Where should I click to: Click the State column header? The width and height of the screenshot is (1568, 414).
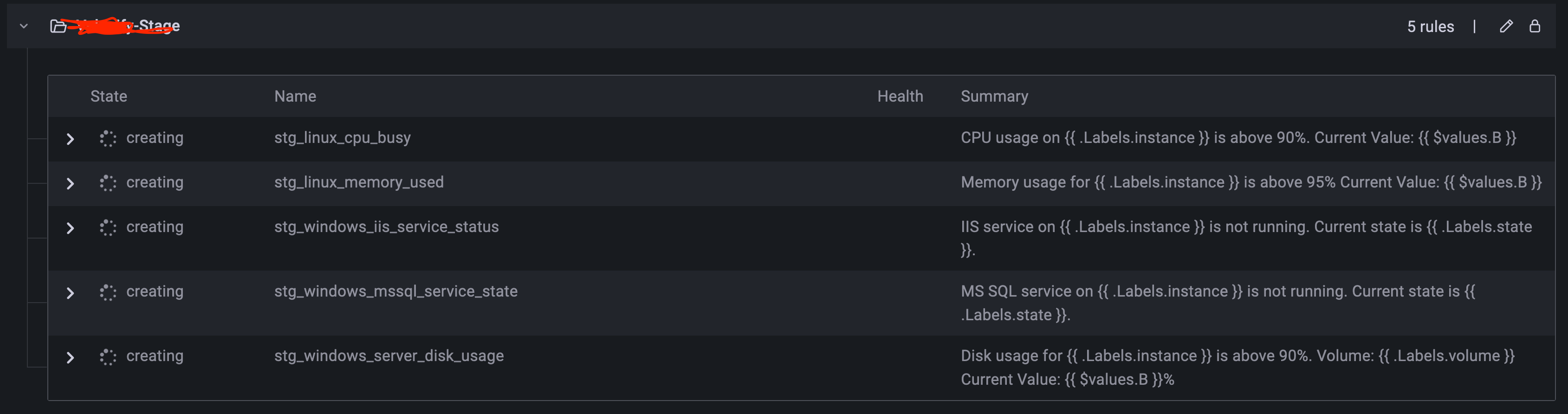tap(109, 96)
